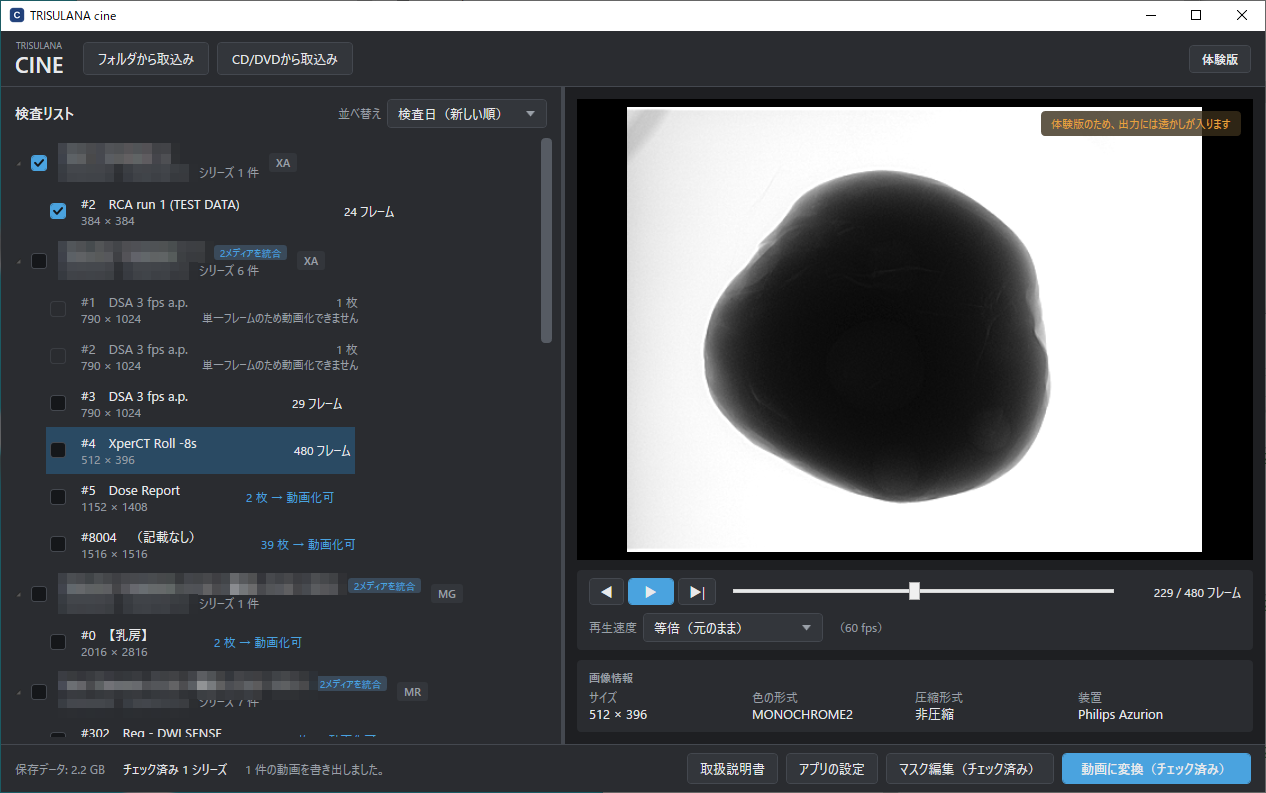Toggle checkbox for first XA study
The height and width of the screenshot is (793, 1266).
39,163
